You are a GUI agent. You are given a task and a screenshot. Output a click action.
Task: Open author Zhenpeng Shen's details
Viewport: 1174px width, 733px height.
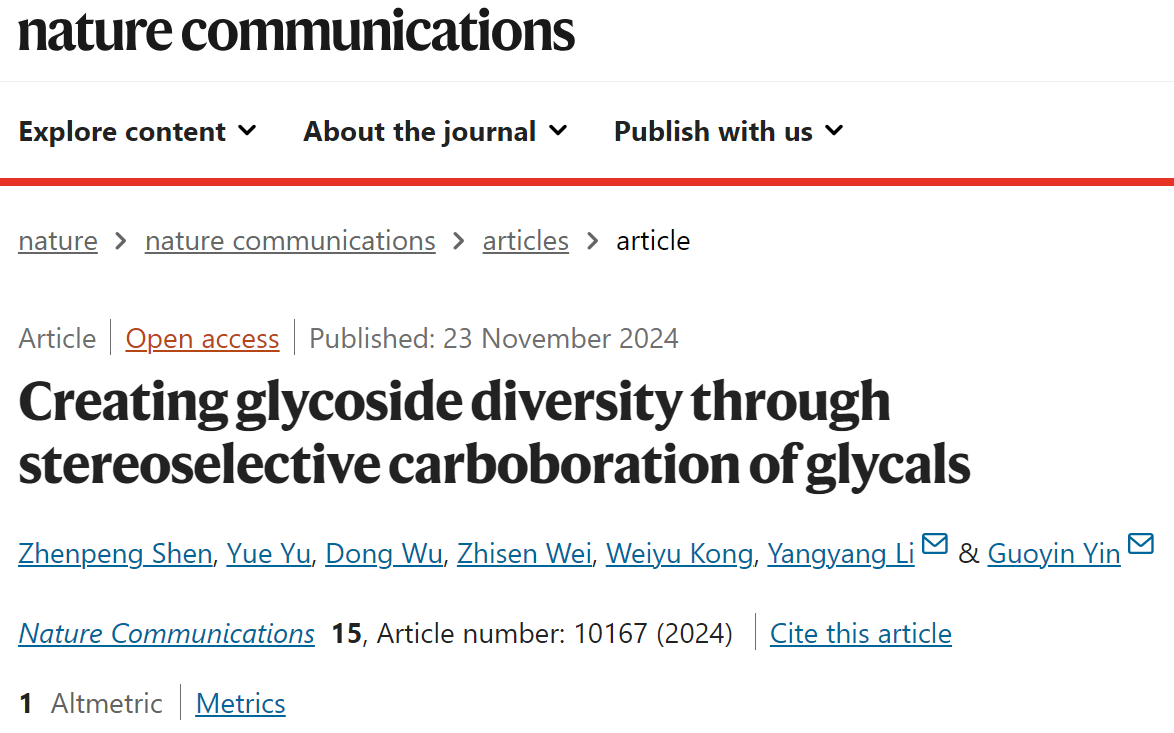[x=115, y=553]
